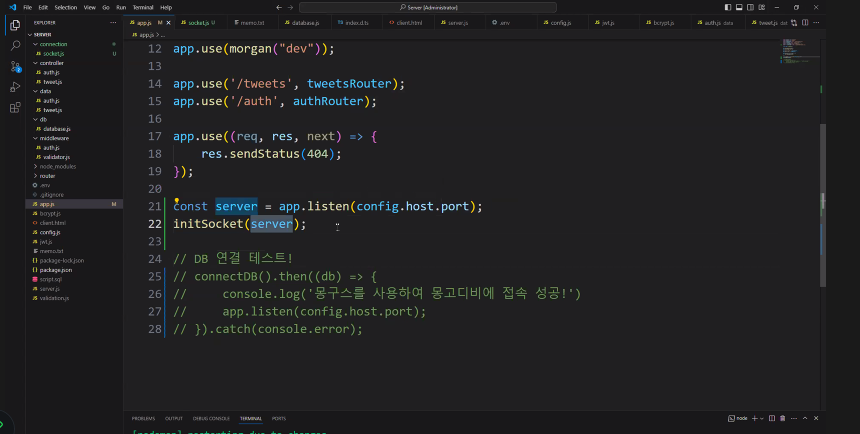Switch to the bcrypt.js editor tab
Screen dimensions: 860x434
pyautogui.click(x=663, y=22)
